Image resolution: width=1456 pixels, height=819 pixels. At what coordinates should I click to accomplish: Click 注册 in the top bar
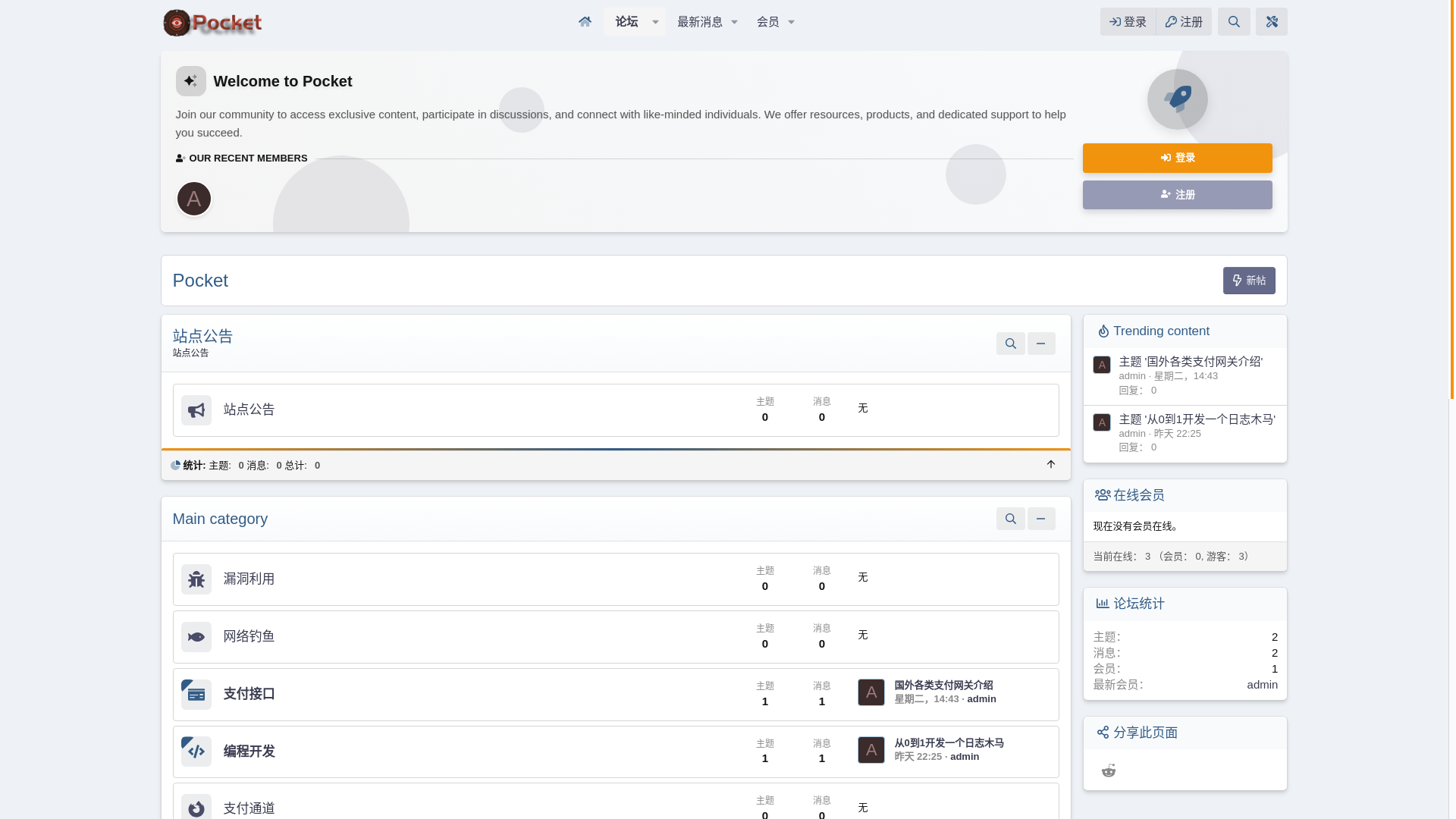pyautogui.click(x=1184, y=22)
